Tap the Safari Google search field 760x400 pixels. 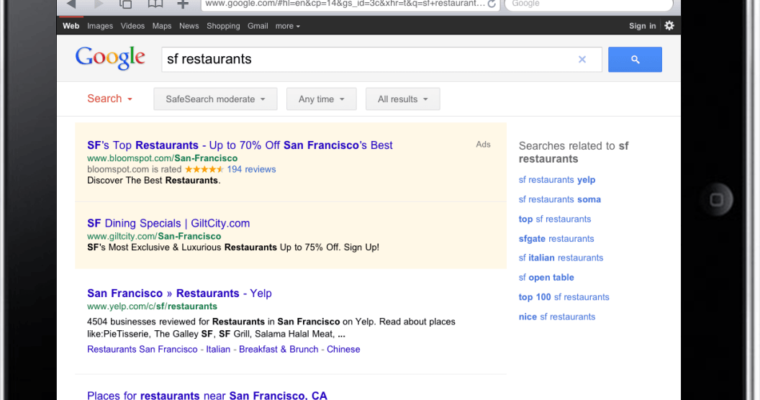[589, 4]
